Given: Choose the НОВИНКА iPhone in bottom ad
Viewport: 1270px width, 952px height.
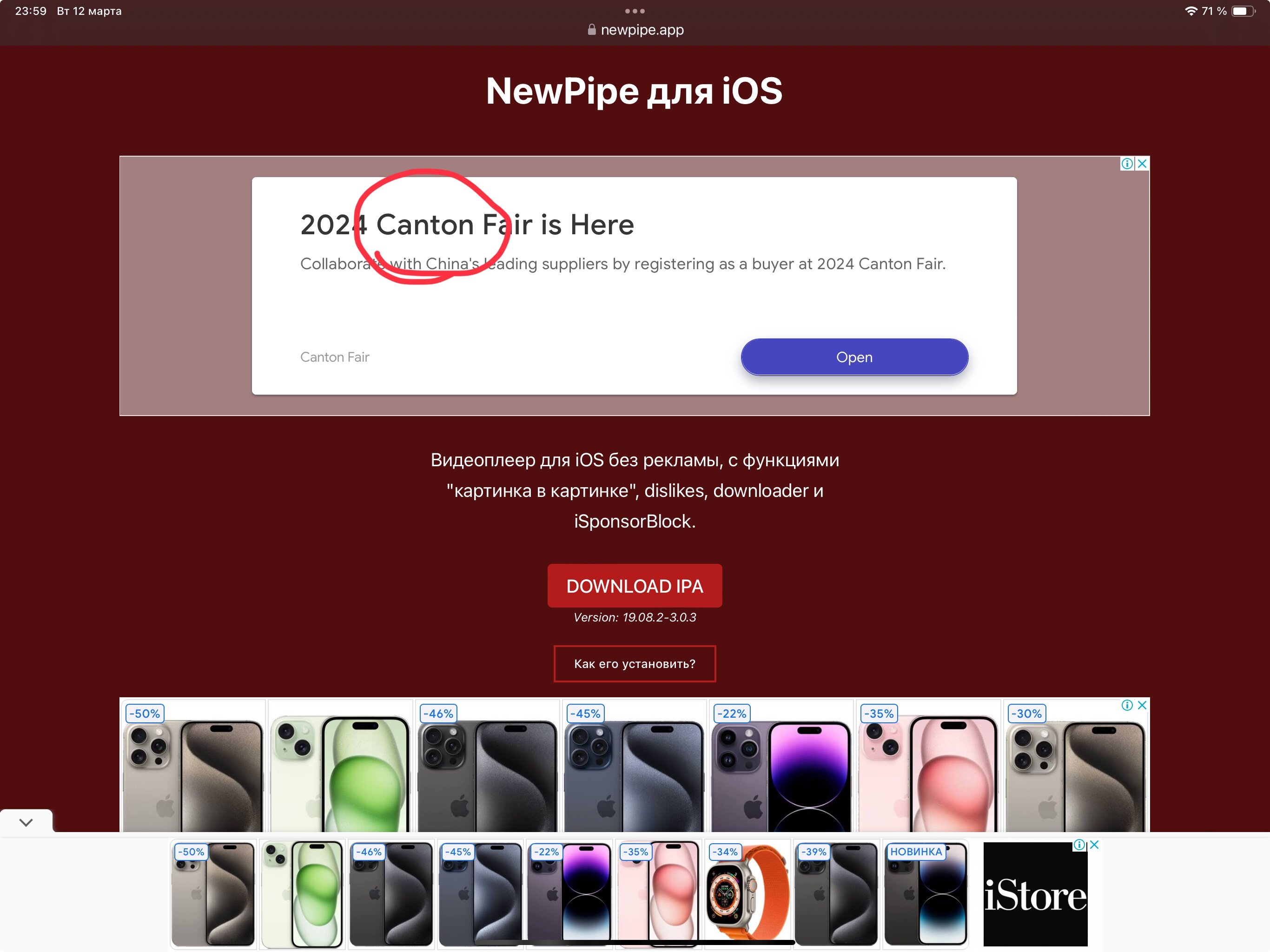Looking at the screenshot, I should coord(925,894).
